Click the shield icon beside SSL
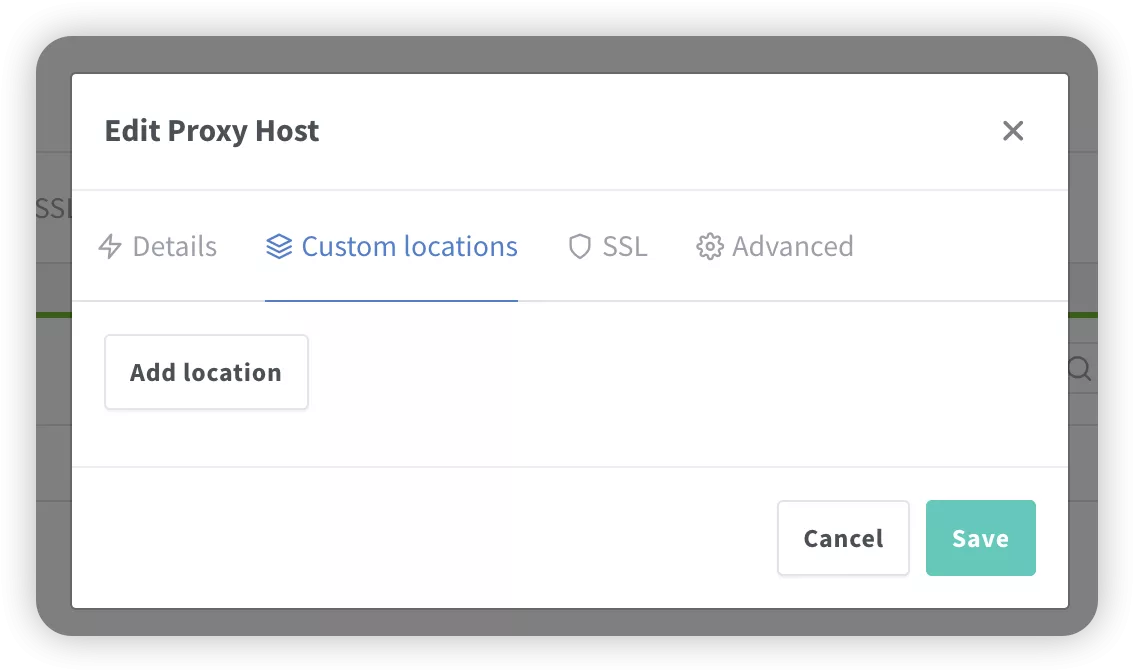The width and height of the screenshot is (1134, 672). 580,247
